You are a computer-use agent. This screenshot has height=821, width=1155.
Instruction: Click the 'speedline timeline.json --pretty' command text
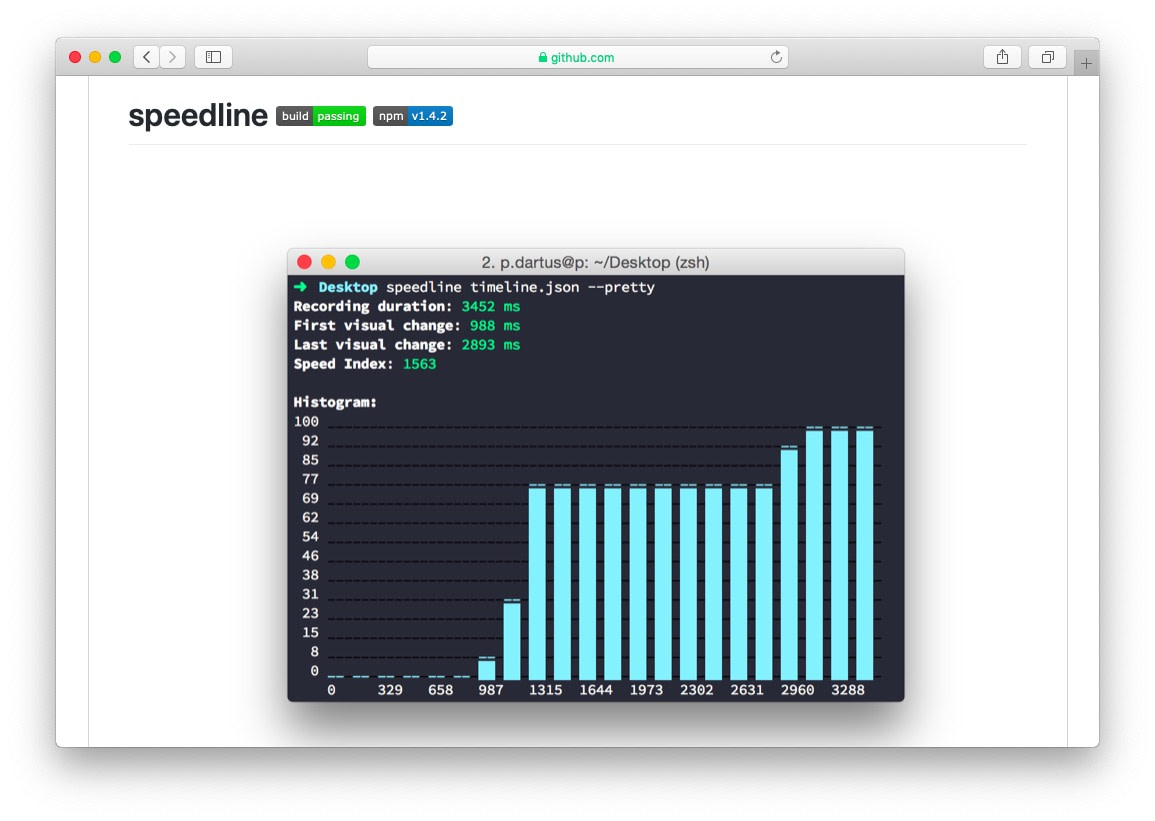520,287
